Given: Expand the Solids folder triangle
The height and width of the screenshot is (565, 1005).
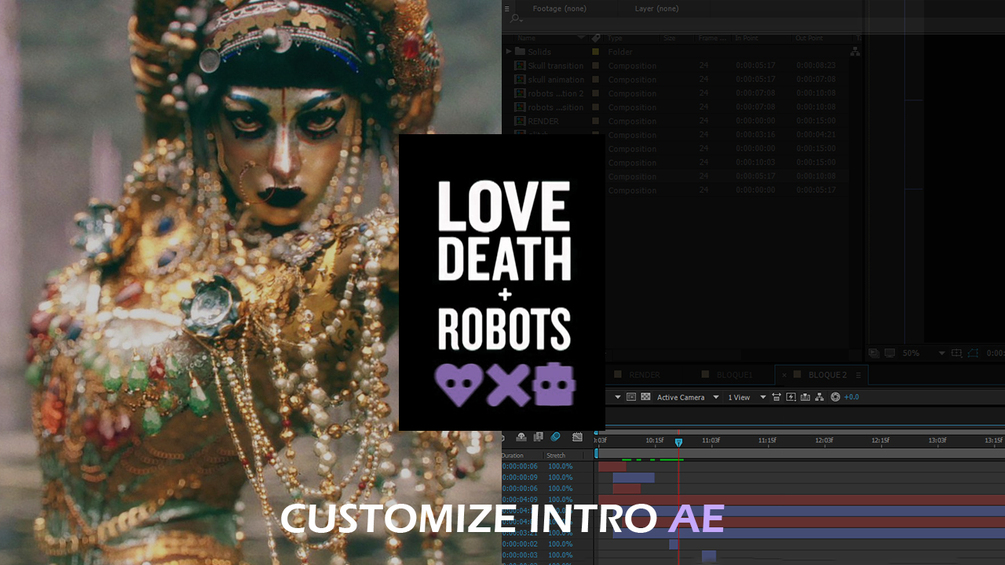Looking at the screenshot, I should point(509,51).
